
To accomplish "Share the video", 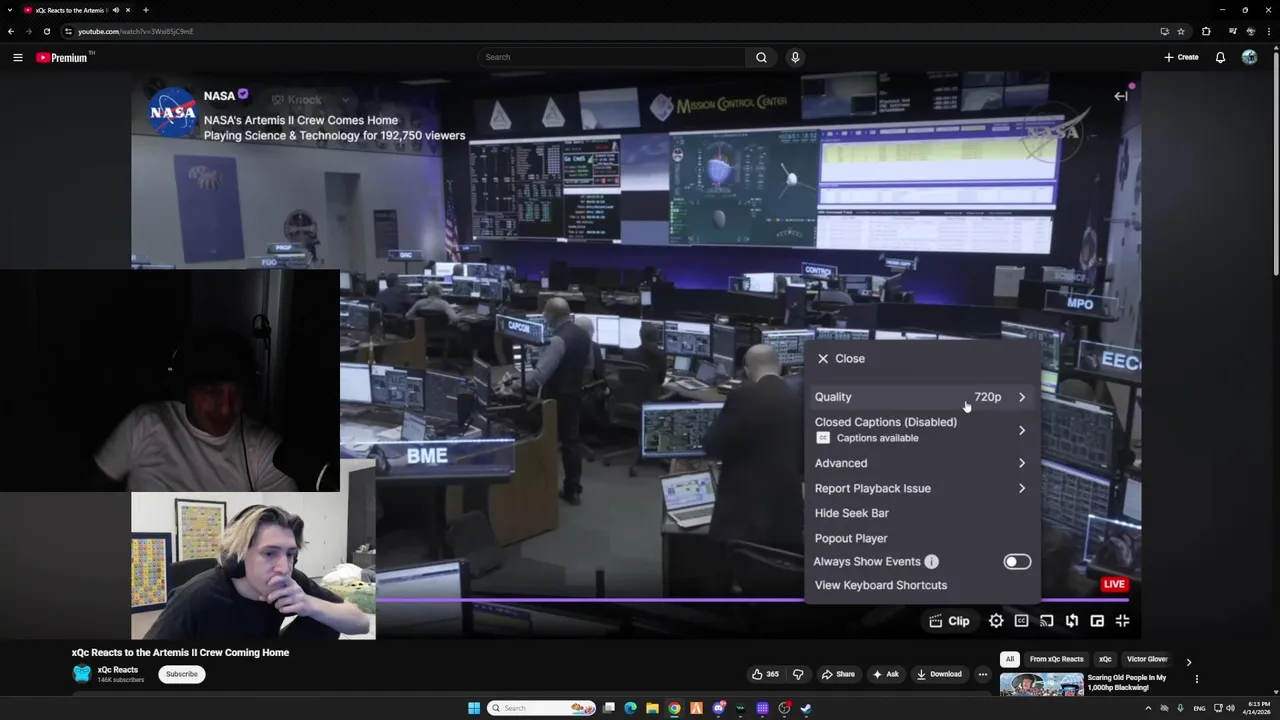I will (x=838, y=674).
